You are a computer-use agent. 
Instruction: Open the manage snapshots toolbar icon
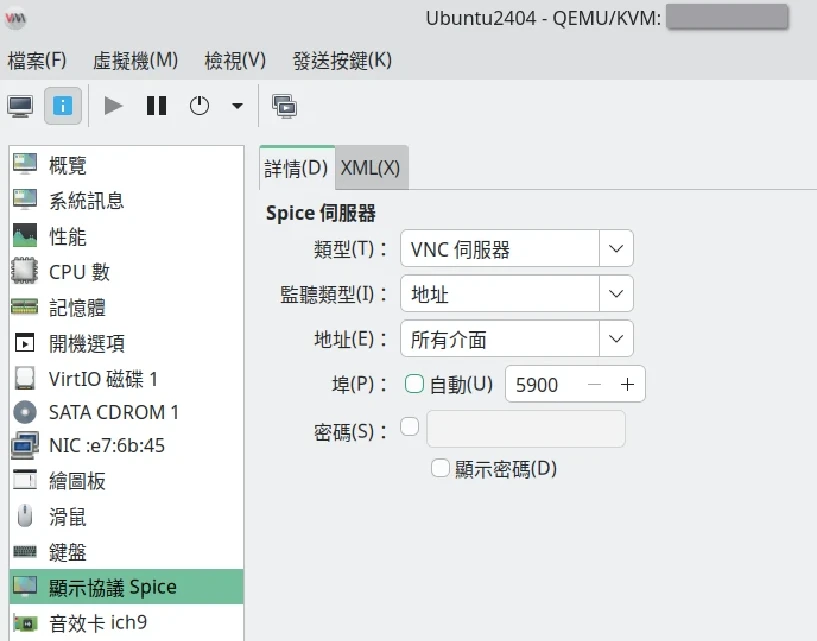click(284, 106)
